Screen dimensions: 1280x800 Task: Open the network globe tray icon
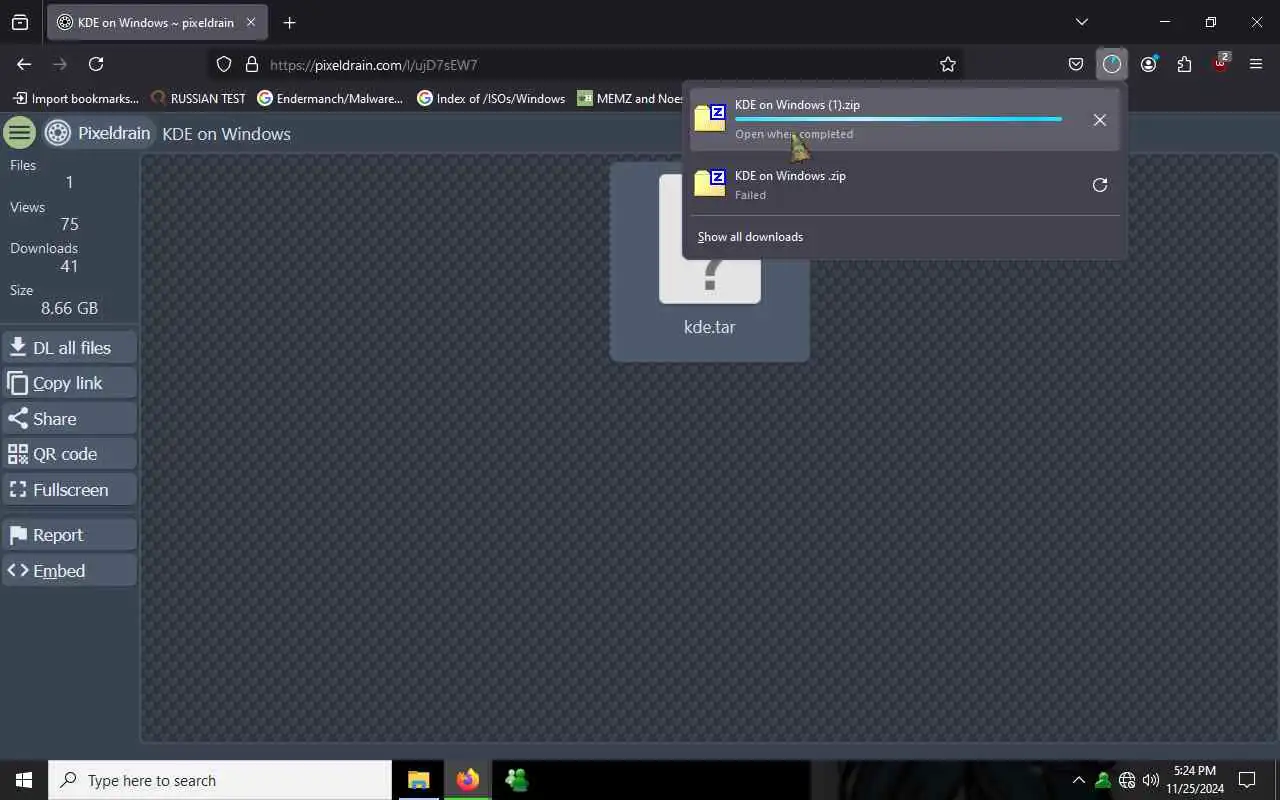(x=1127, y=780)
